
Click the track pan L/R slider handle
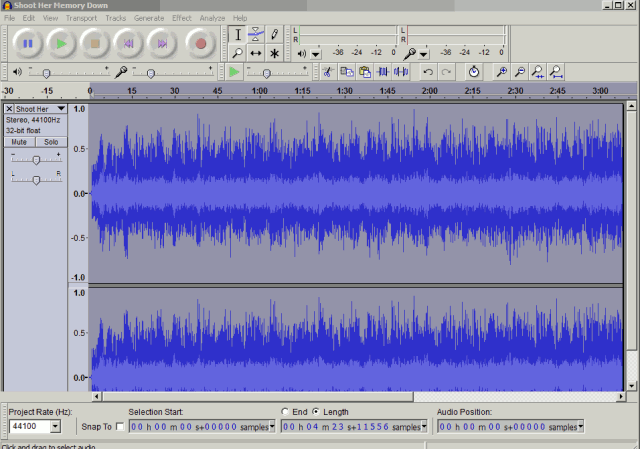coord(36,180)
